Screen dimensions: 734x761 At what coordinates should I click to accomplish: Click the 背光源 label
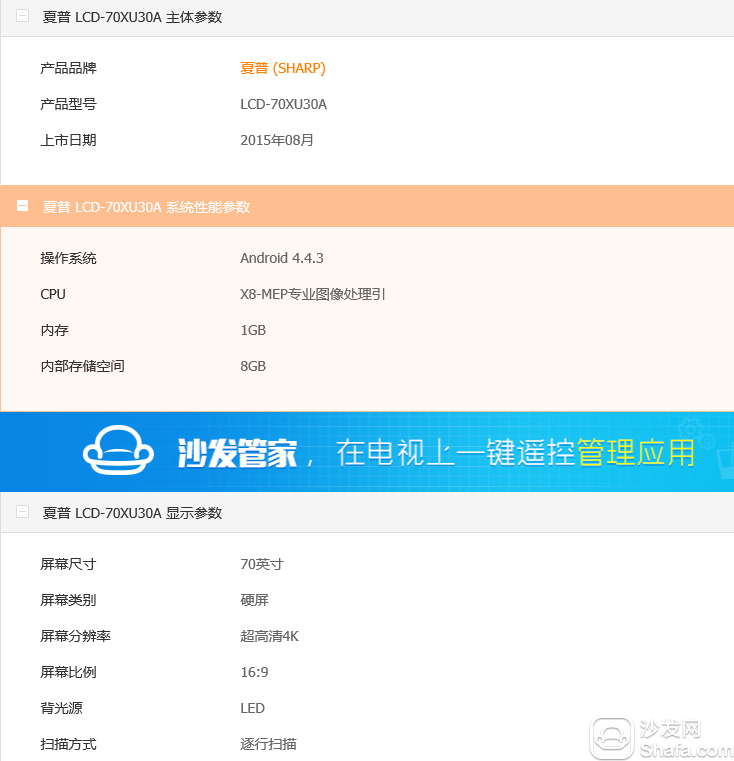coord(61,708)
